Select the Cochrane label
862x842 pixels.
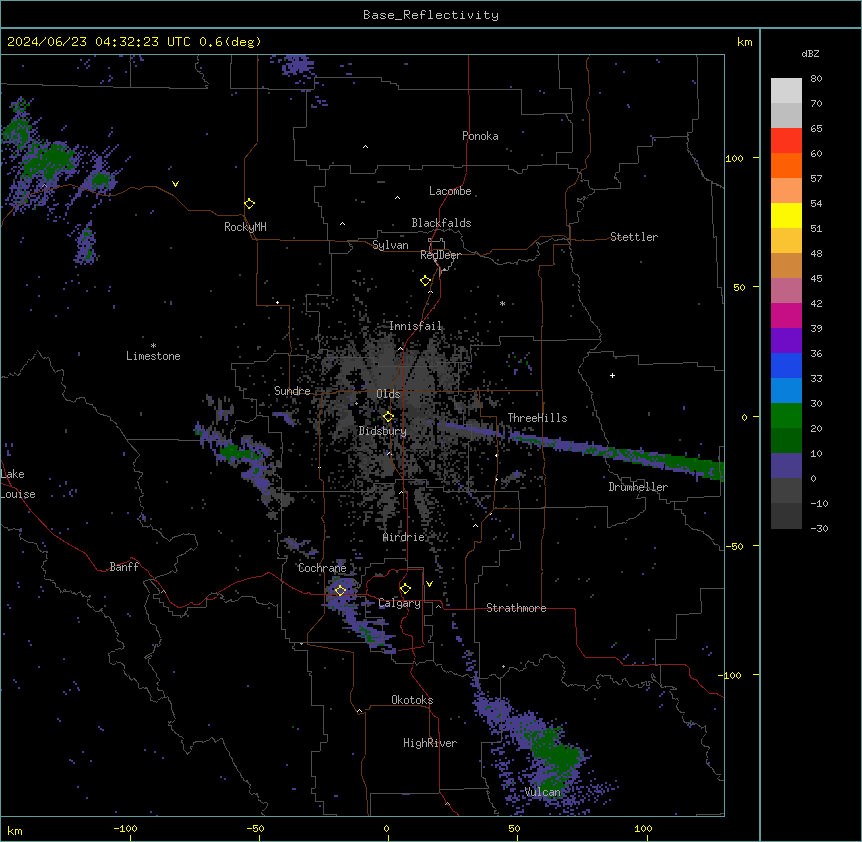322,568
